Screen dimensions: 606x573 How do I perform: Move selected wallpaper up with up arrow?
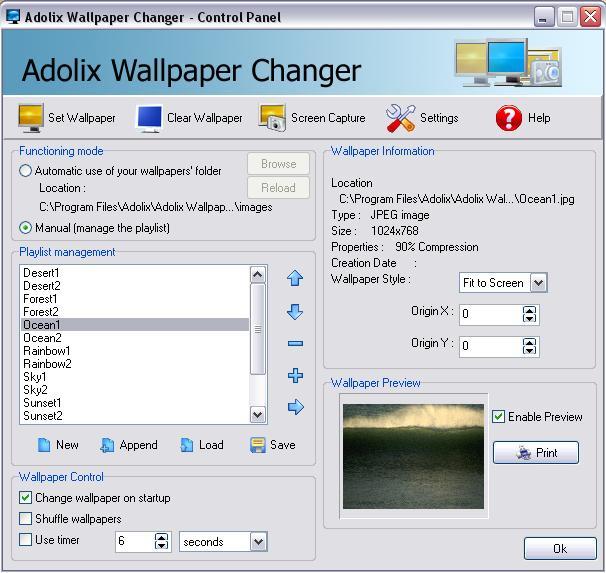(x=295, y=278)
